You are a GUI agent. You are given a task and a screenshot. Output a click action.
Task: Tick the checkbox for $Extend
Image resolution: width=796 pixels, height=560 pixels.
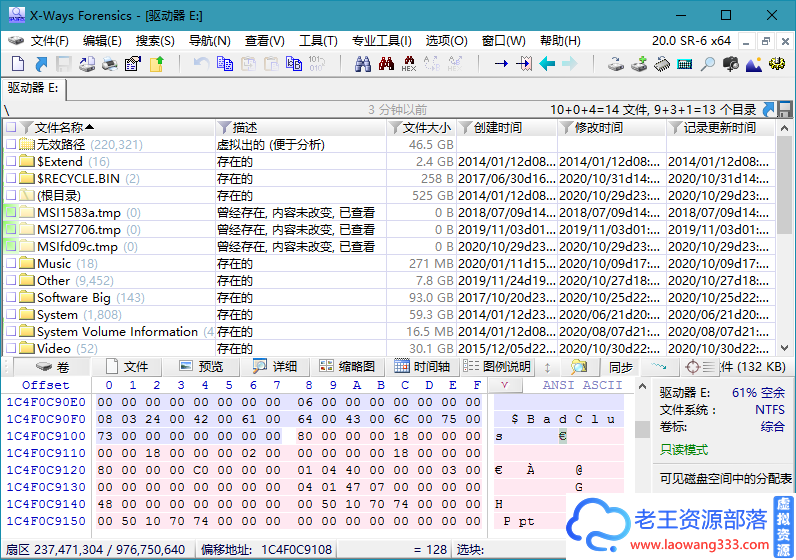tap(11, 161)
